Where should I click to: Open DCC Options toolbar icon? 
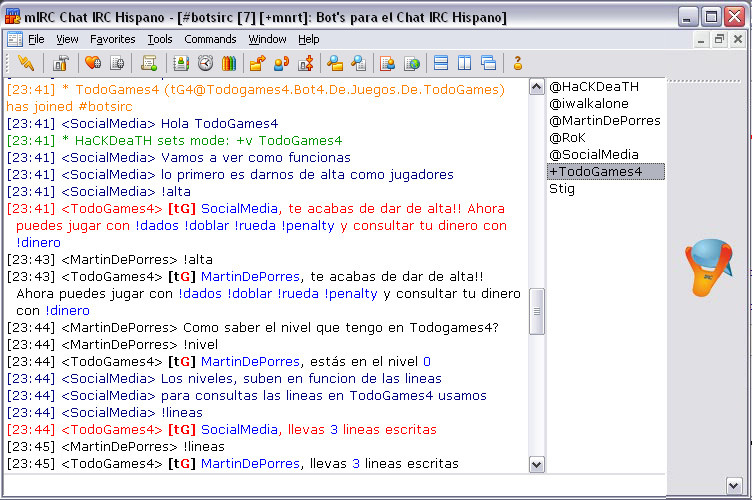[x=306, y=63]
